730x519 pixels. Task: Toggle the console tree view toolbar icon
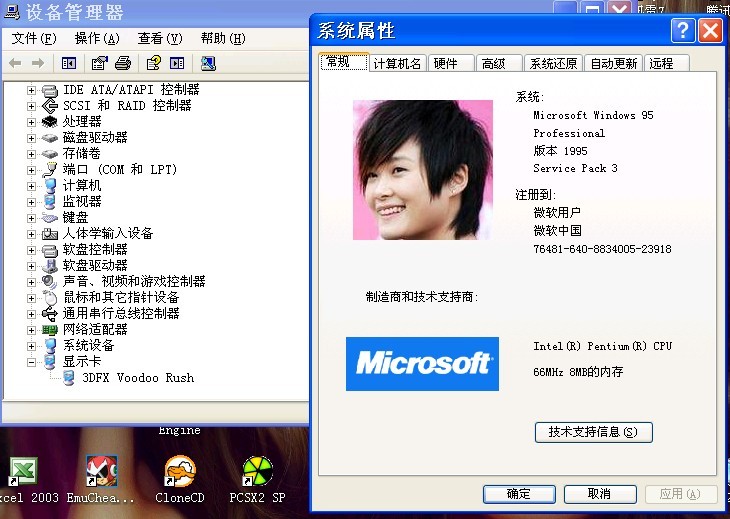click(69, 63)
